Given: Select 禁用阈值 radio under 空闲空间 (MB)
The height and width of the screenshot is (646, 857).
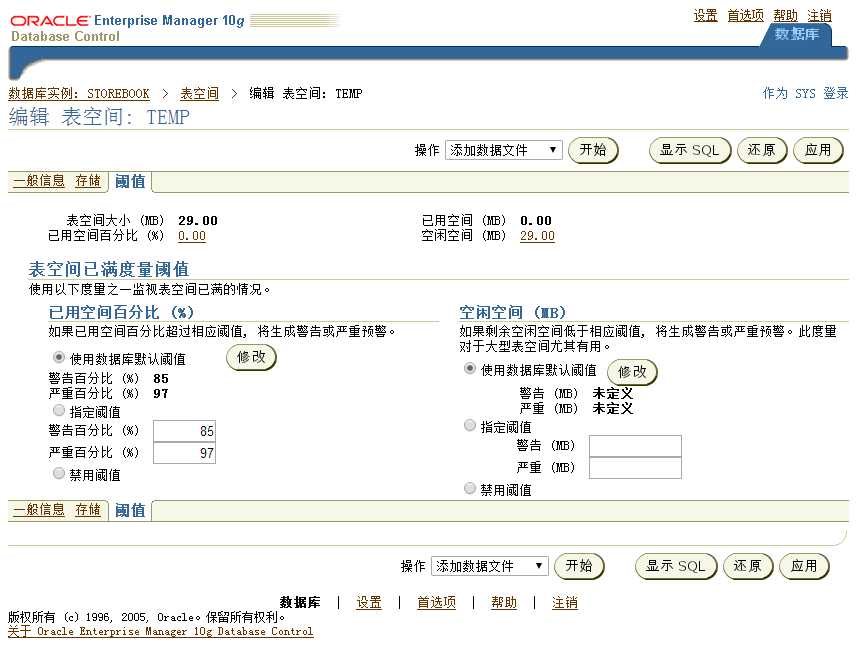Looking at the screenshot, I should click(x=469, y=488).
